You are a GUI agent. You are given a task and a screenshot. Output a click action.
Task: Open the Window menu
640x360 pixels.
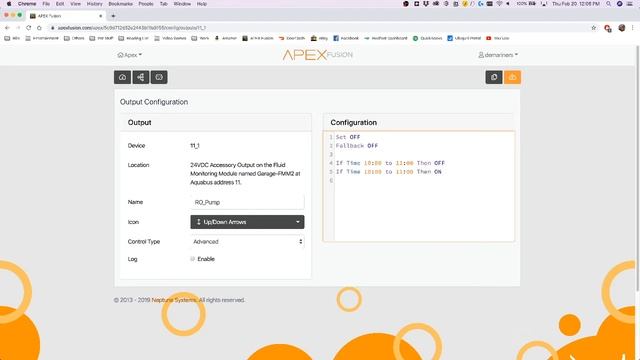click(x=182, y=4)
